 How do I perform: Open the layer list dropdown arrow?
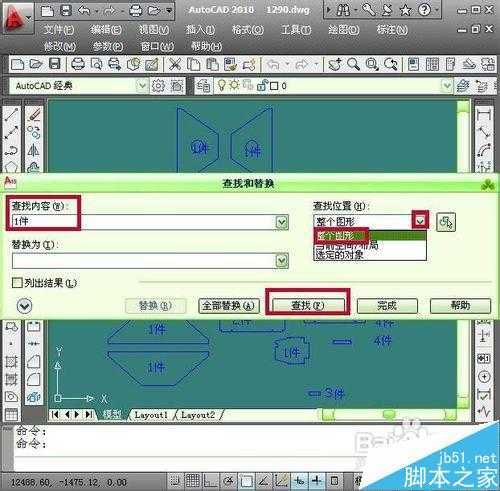pyautogui.click(x=447, y=86)
